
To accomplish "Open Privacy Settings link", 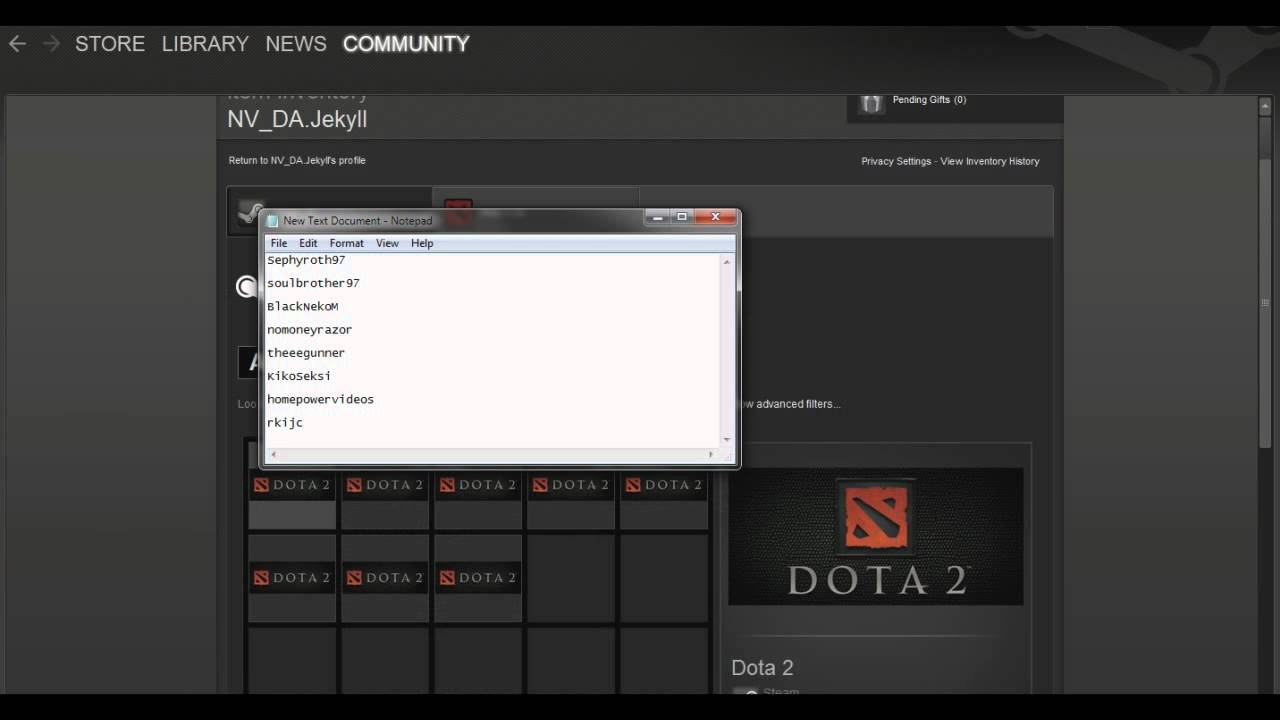I will coord(896,161).
